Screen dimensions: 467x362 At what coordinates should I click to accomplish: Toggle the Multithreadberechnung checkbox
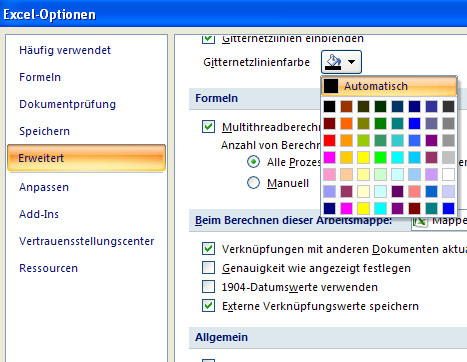point(208,127)
